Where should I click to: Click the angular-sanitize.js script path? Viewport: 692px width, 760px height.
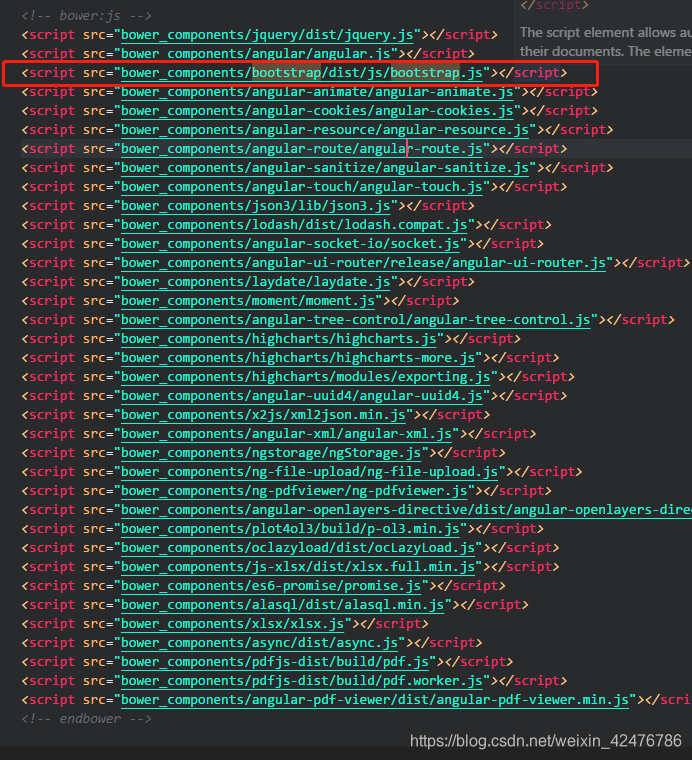pos(325,168)
